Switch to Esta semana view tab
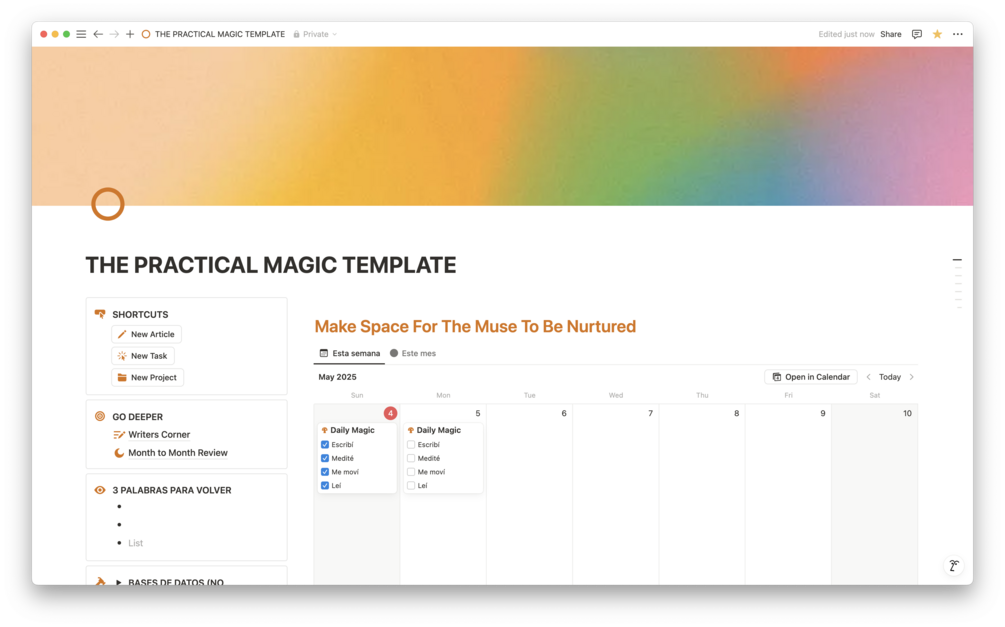1005x627 pixels. point(350,353)
